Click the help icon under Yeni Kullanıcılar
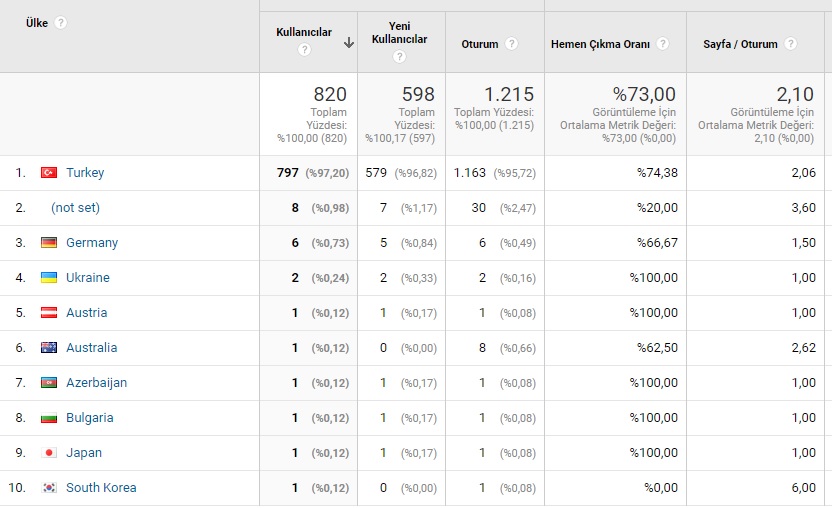This screenshot has width=832, height=508. point(399,57)
